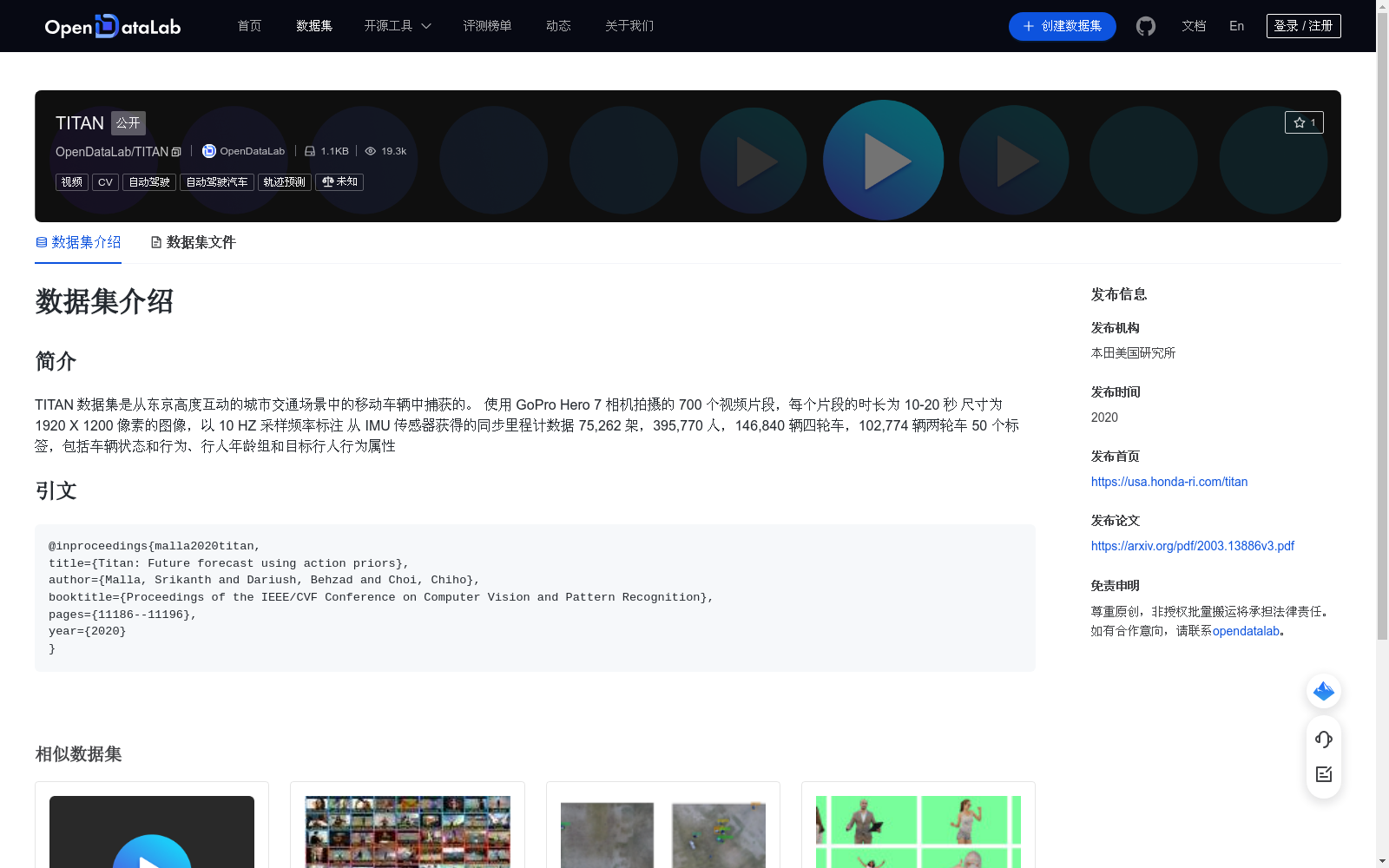Click the plus icon in 创建数据集
Viewport: 1389px width, 868px height.
click(x=1029, y=26)
